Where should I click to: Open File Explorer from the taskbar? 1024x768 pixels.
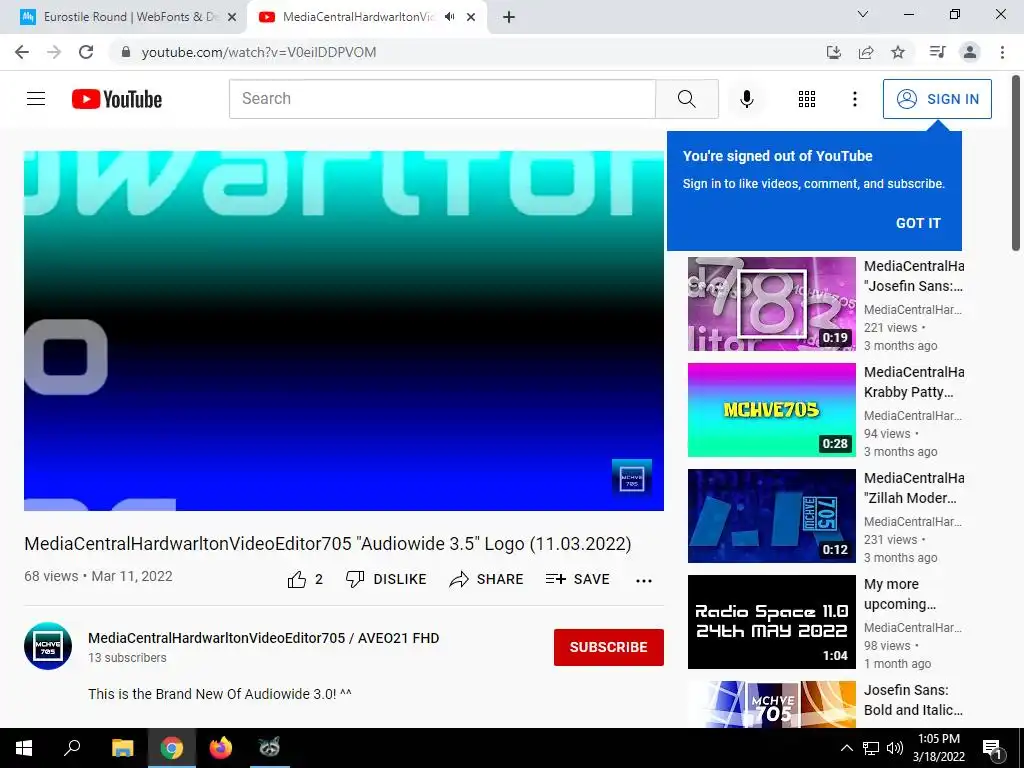[x=122, y=748]
